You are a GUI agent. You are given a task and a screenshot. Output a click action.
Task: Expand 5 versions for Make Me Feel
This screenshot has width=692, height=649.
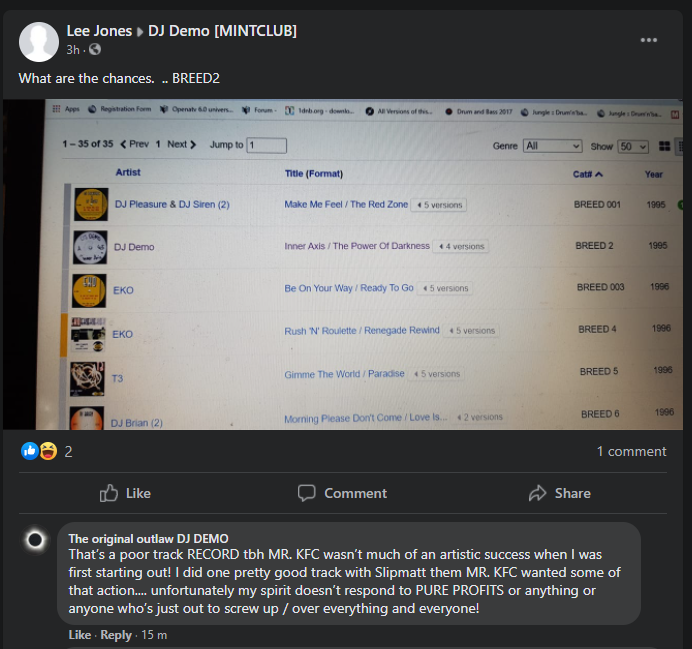(x=439, y=205)
